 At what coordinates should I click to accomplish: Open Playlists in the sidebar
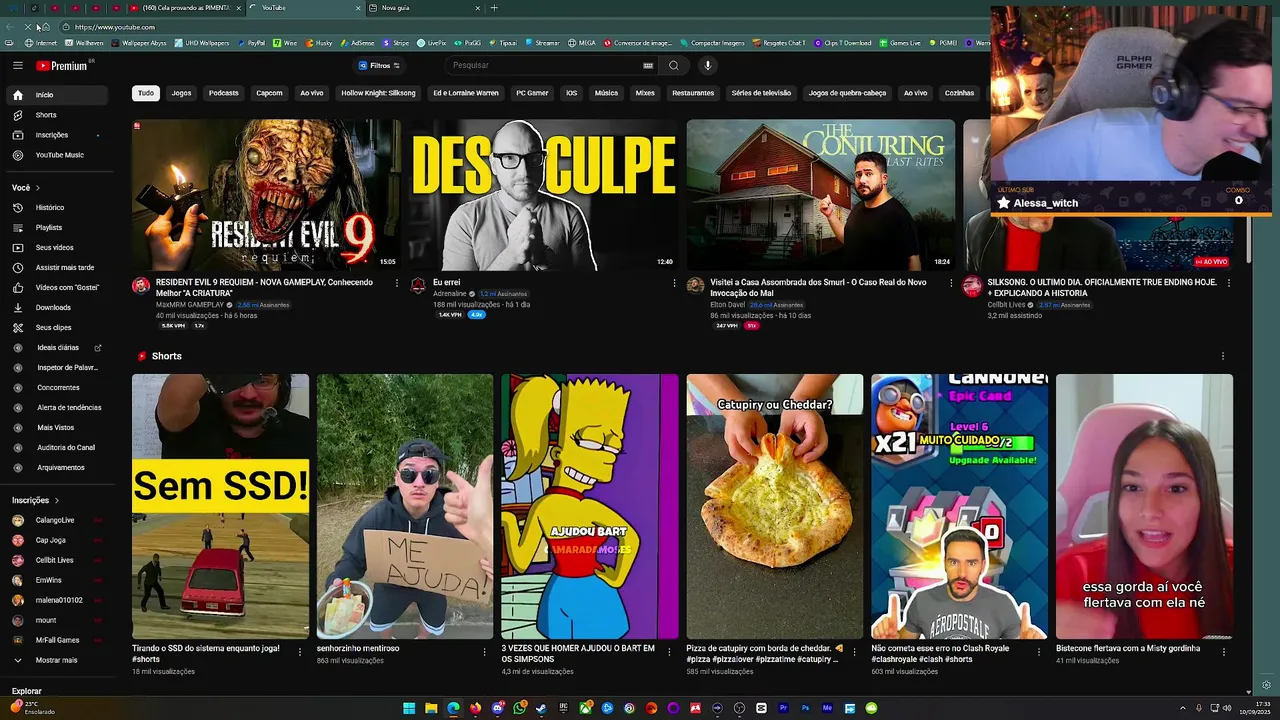(x=56, y=227)
